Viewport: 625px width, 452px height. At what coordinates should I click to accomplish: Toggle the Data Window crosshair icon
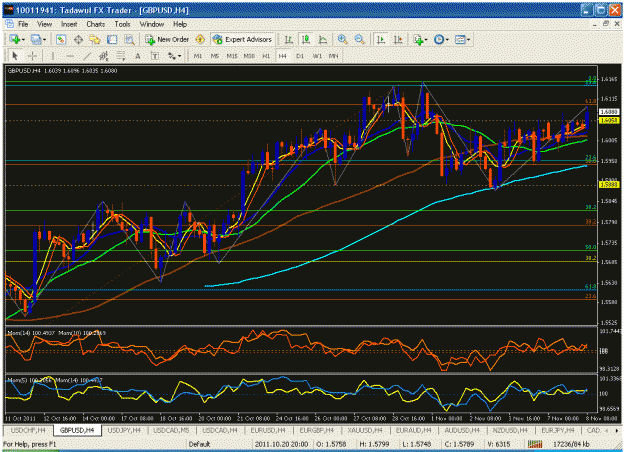[x=78, y=39]
